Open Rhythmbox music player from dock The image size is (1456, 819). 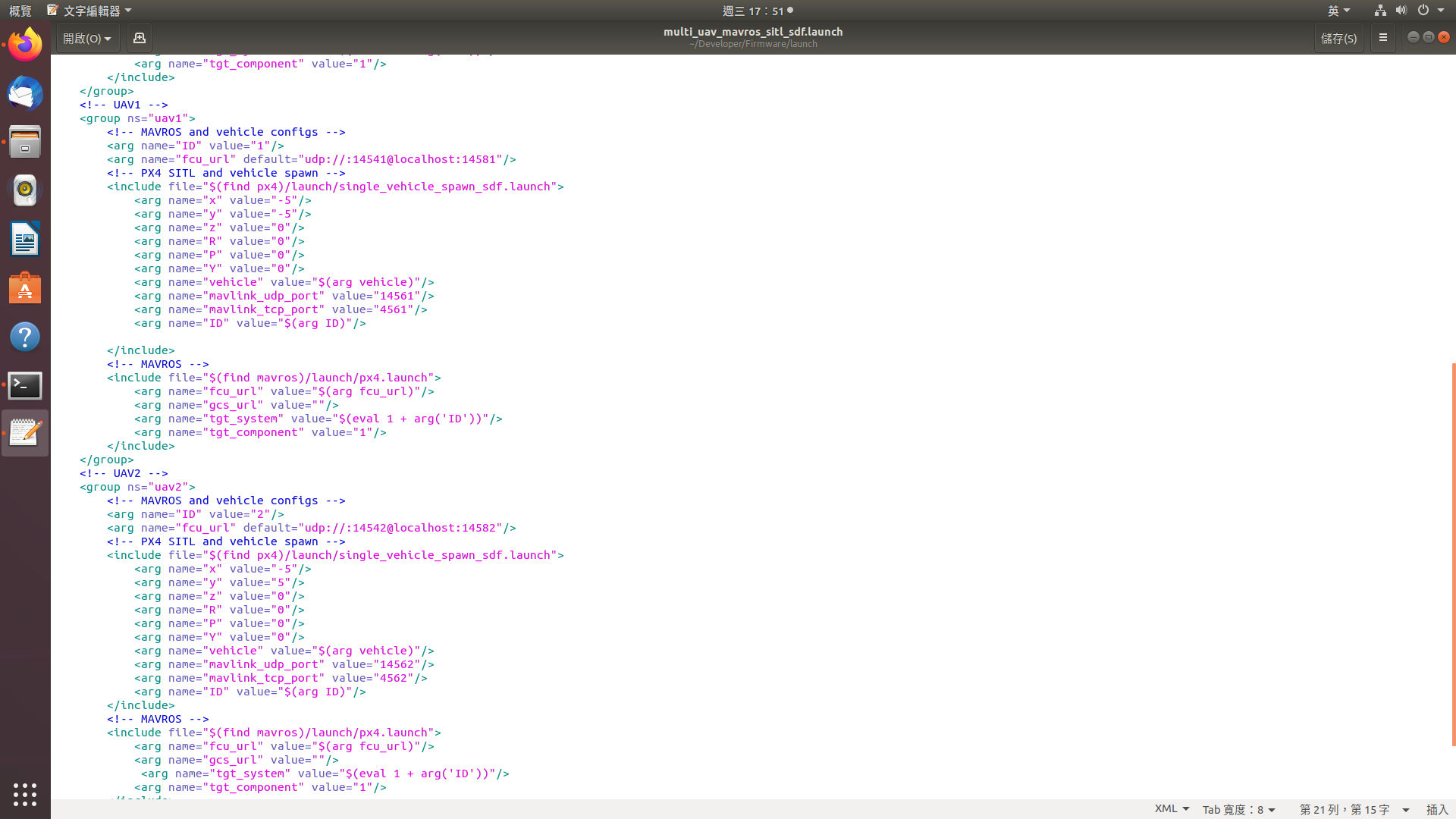pyautogui.click(x=25, y=190)
